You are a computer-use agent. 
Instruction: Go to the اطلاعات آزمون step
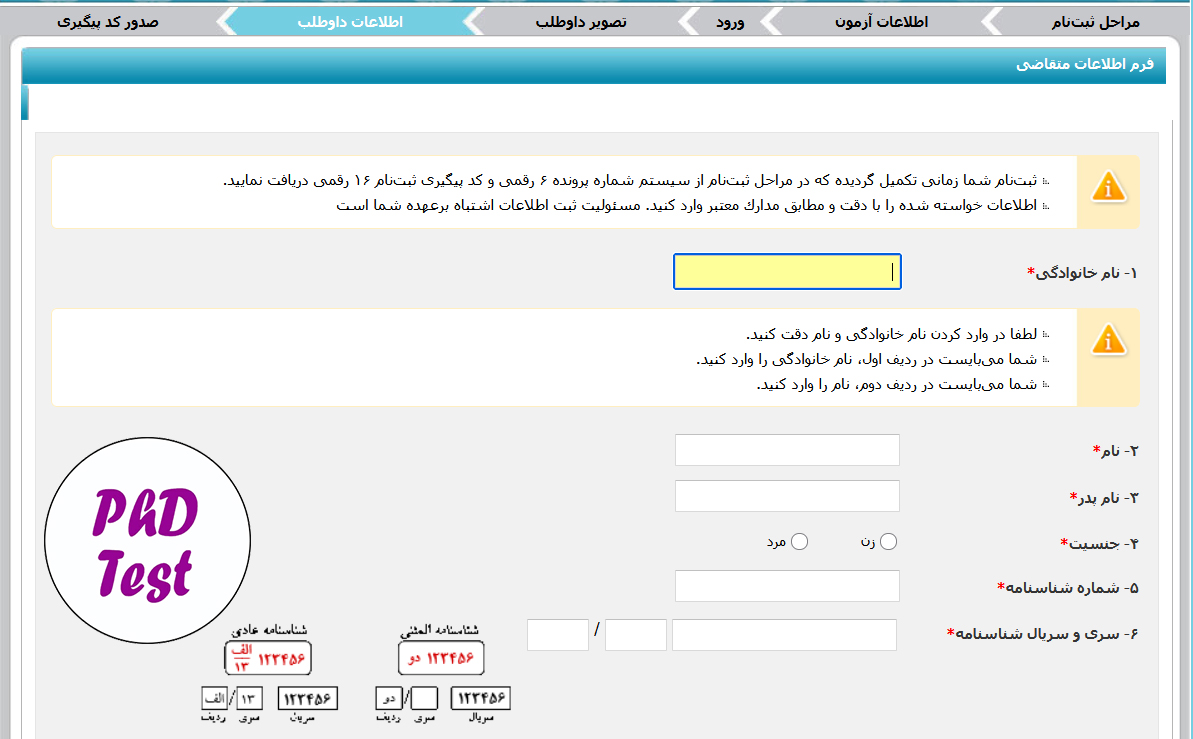(x=881, y=22)
